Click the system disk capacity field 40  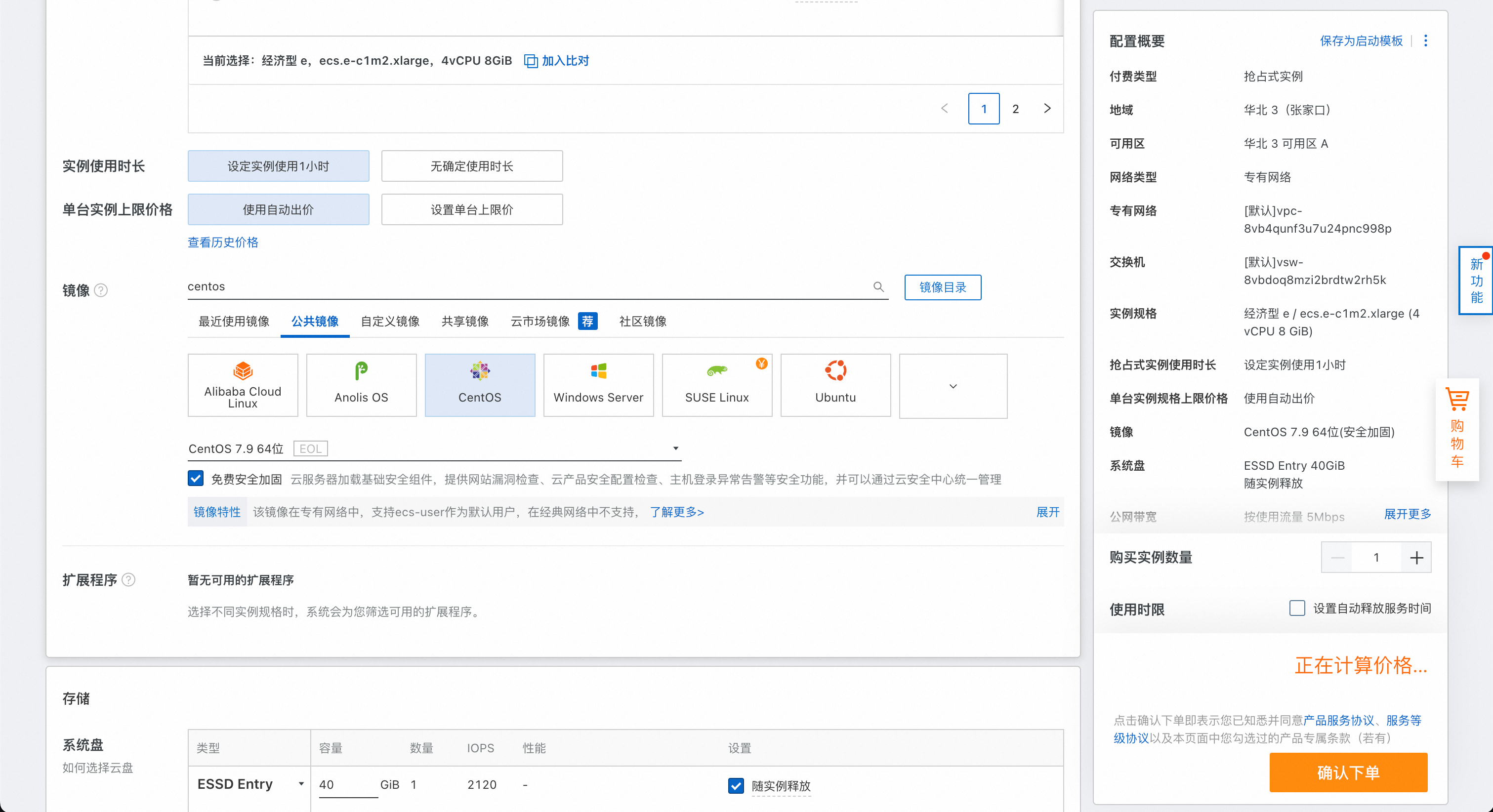coord(348,785)
